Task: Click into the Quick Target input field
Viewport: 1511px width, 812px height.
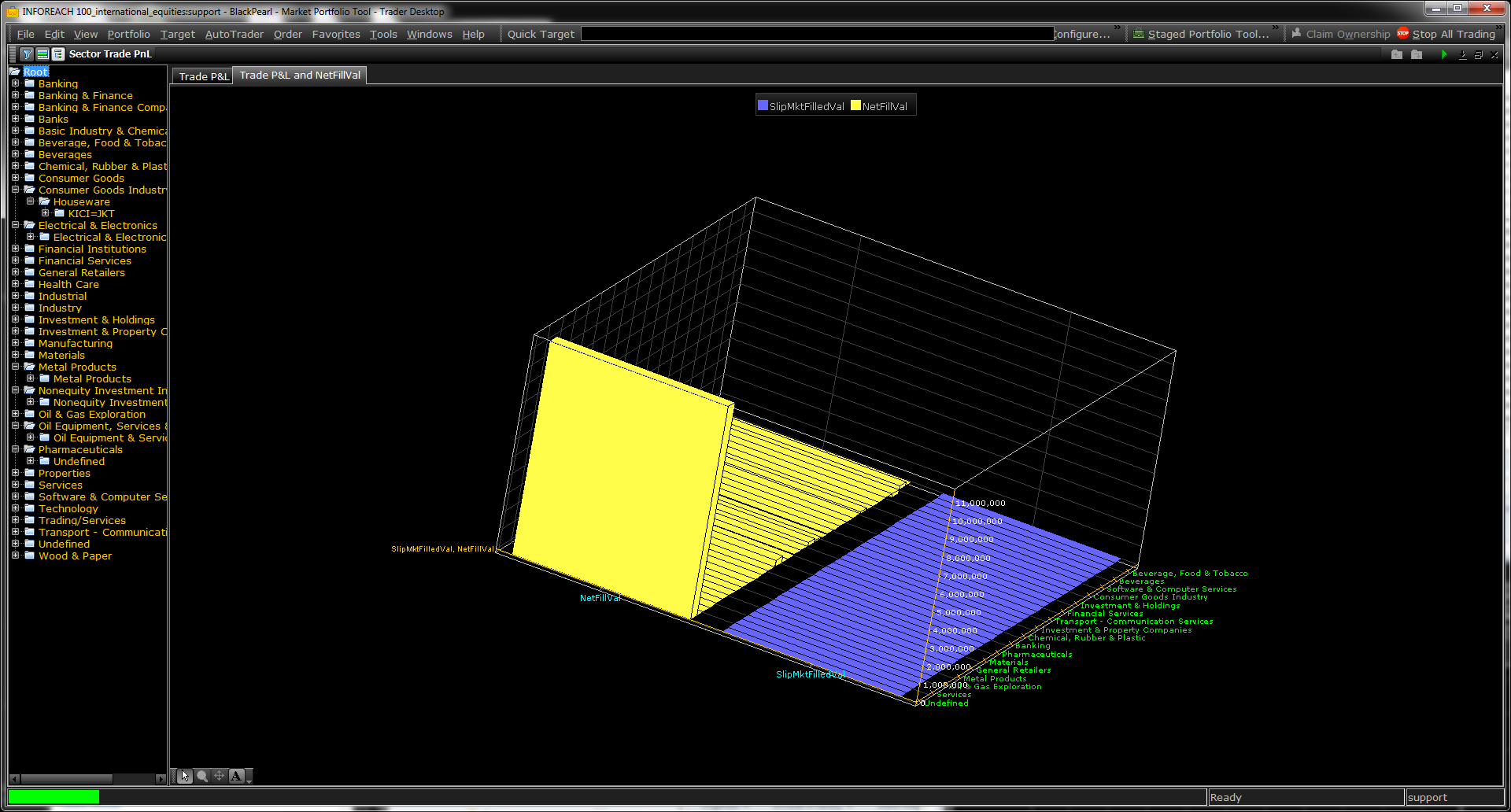Action: click(x=816, y=34)
